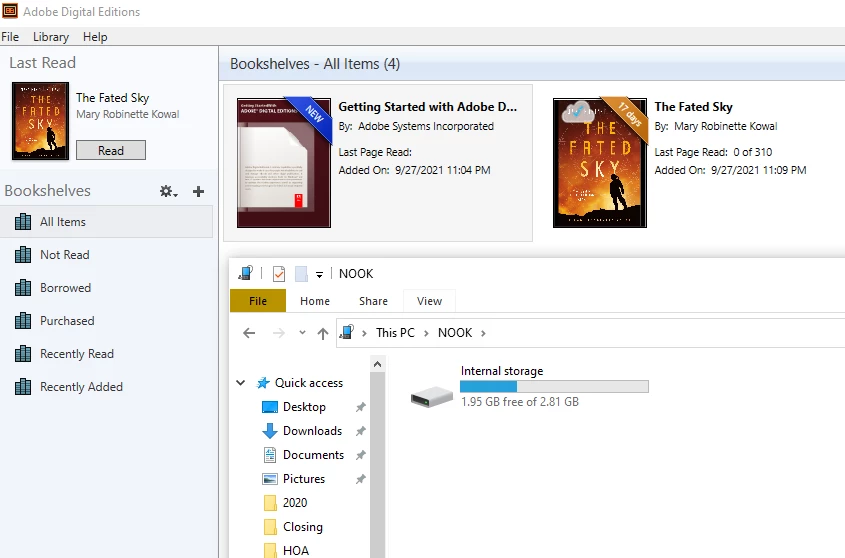Screen dimensions: 845x558
Task: Click the Quick access star icon
Action: point(263,383)
